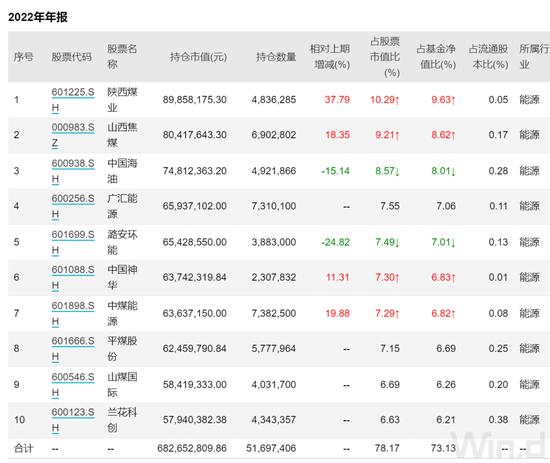The height and width of the screenshot is (463, 550).
Task: Click the 持仓数量 column header
Action: 276,57
